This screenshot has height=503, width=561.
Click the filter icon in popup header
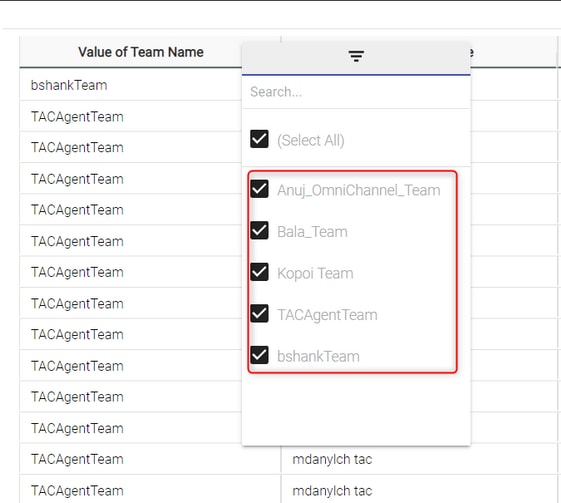(356, 56)
